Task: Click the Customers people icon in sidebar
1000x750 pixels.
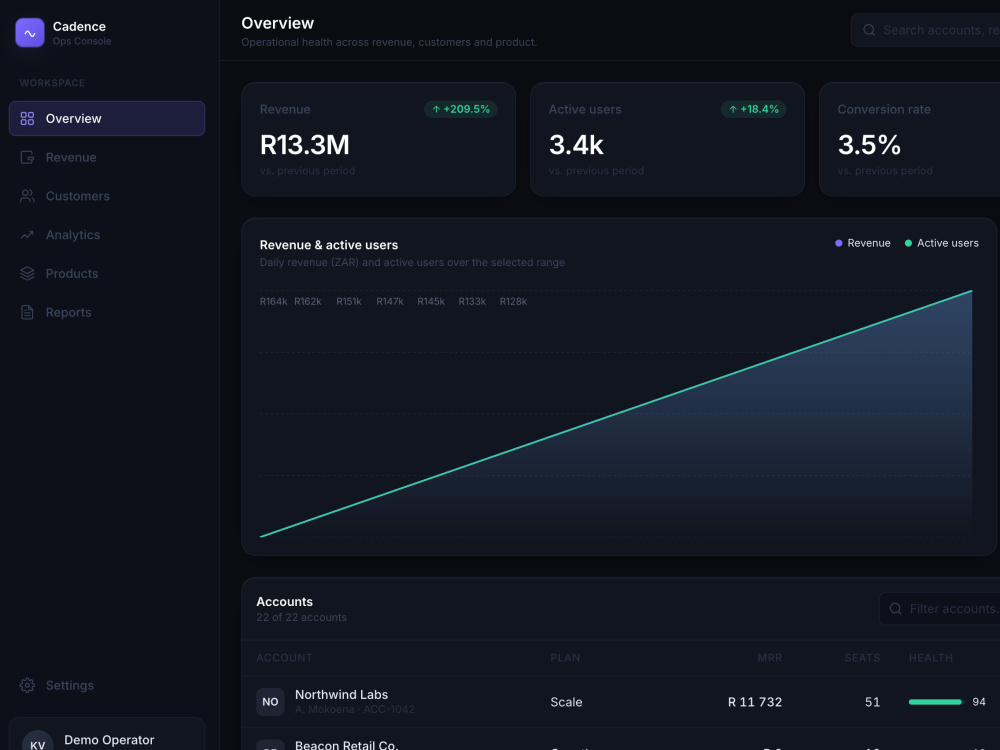Action: tap(27, 196)
